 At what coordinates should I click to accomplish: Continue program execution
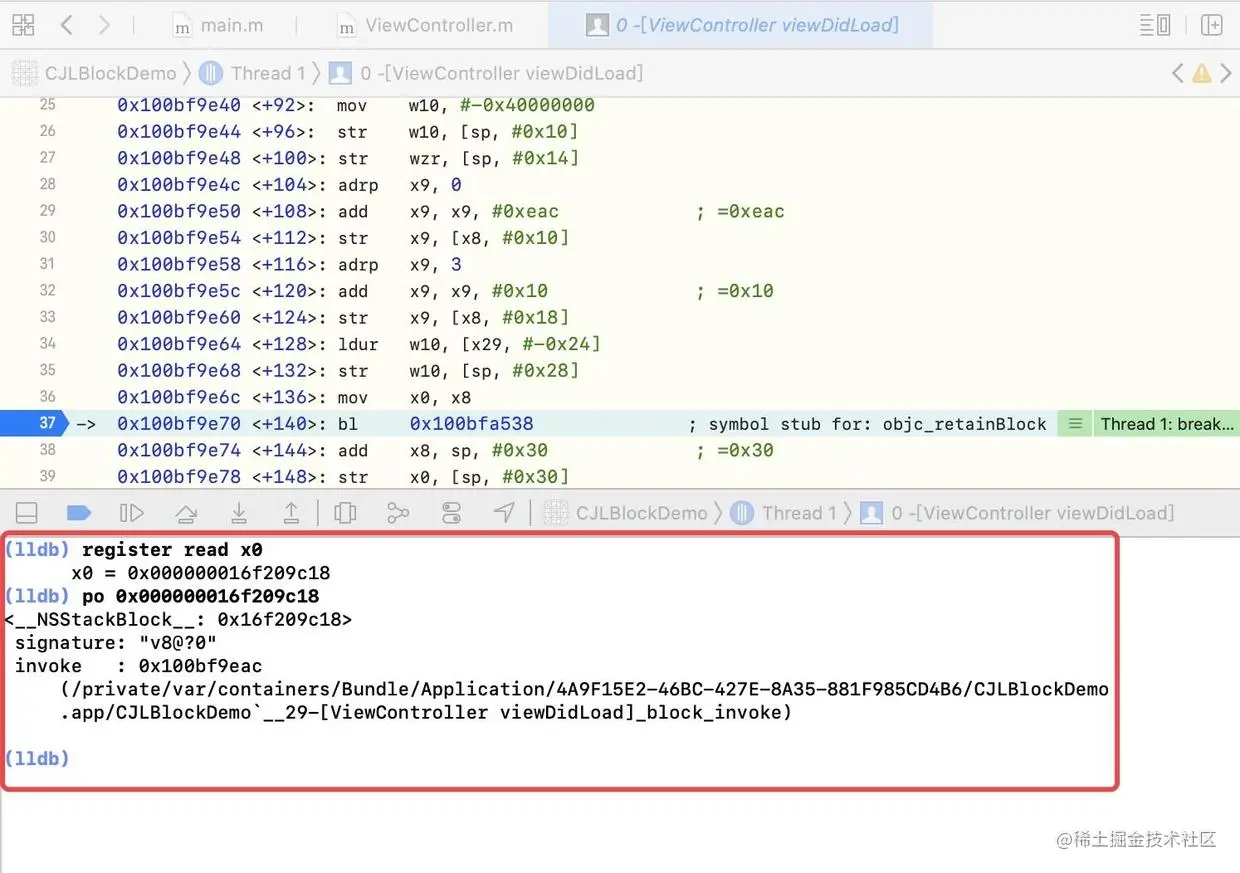click(132, 513)
